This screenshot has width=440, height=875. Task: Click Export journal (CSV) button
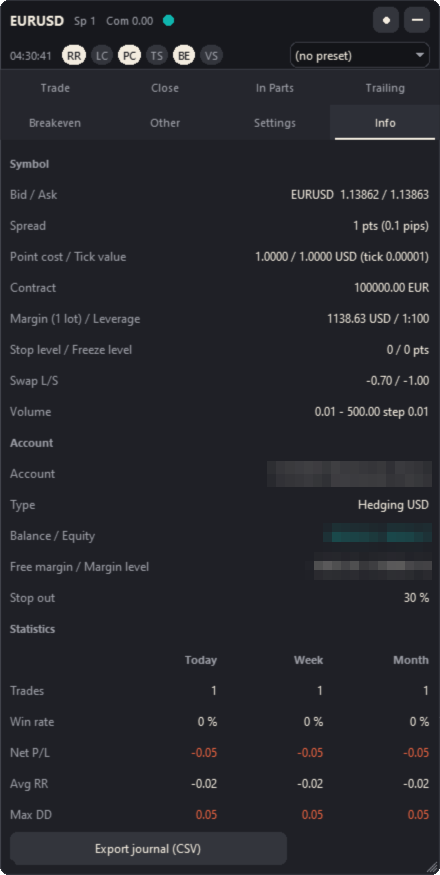(x=148, y=849)
